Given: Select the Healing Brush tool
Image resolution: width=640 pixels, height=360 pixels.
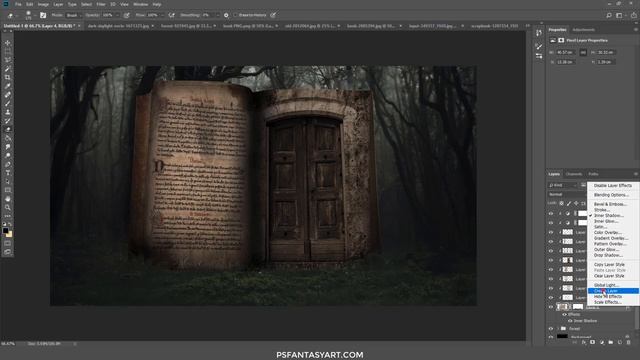Looking at the screenshot, I should point(7,95).
